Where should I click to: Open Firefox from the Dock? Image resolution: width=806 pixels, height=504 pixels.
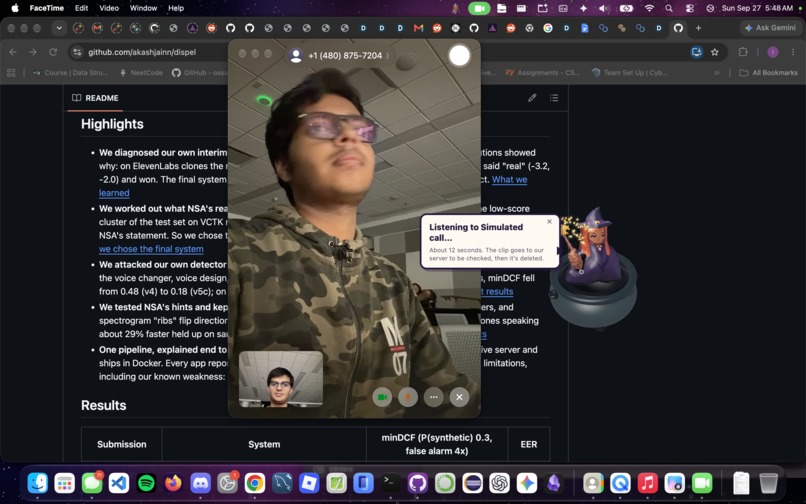pyautogui.click(x=174, y=483)
